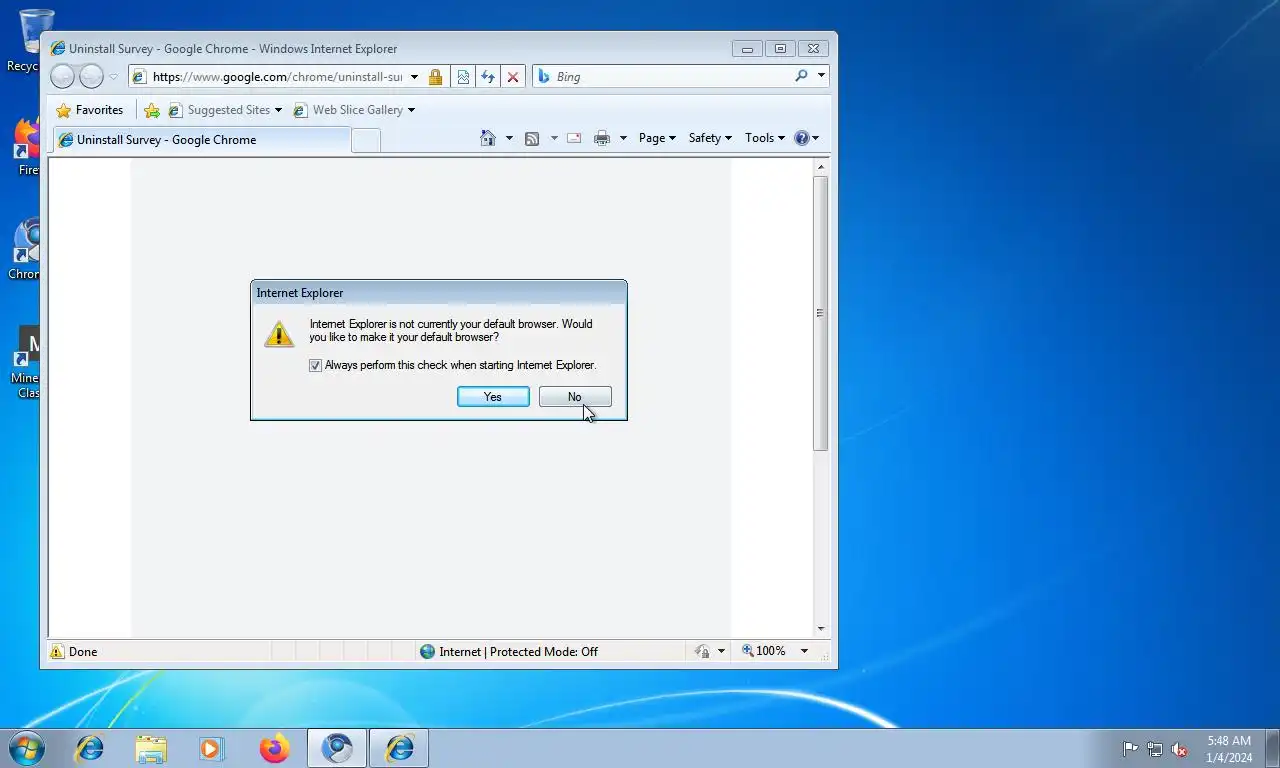Click the security lock icon

[x=435, y=77]
